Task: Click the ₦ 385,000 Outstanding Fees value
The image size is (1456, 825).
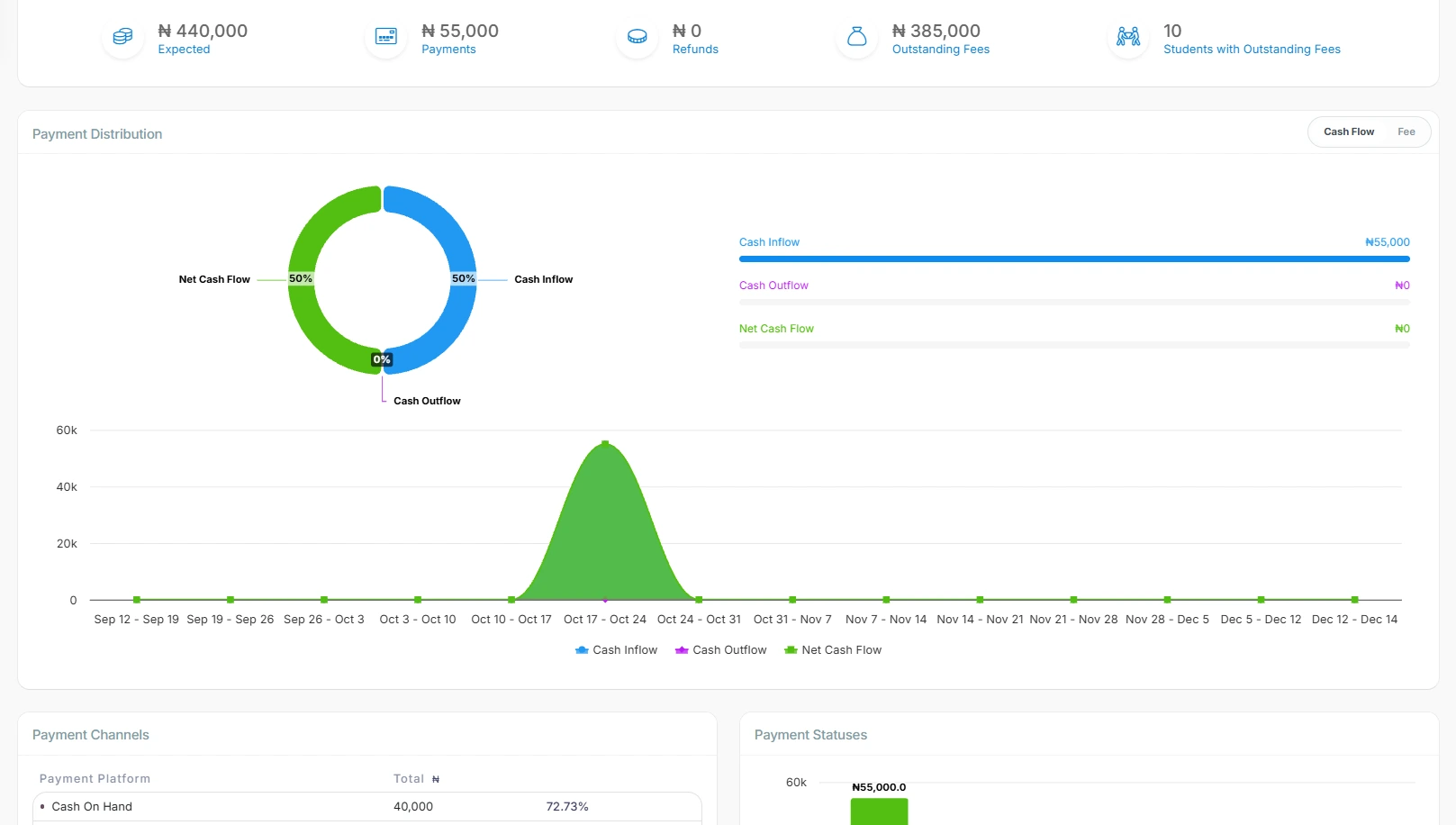Action: tap(936, 31)
